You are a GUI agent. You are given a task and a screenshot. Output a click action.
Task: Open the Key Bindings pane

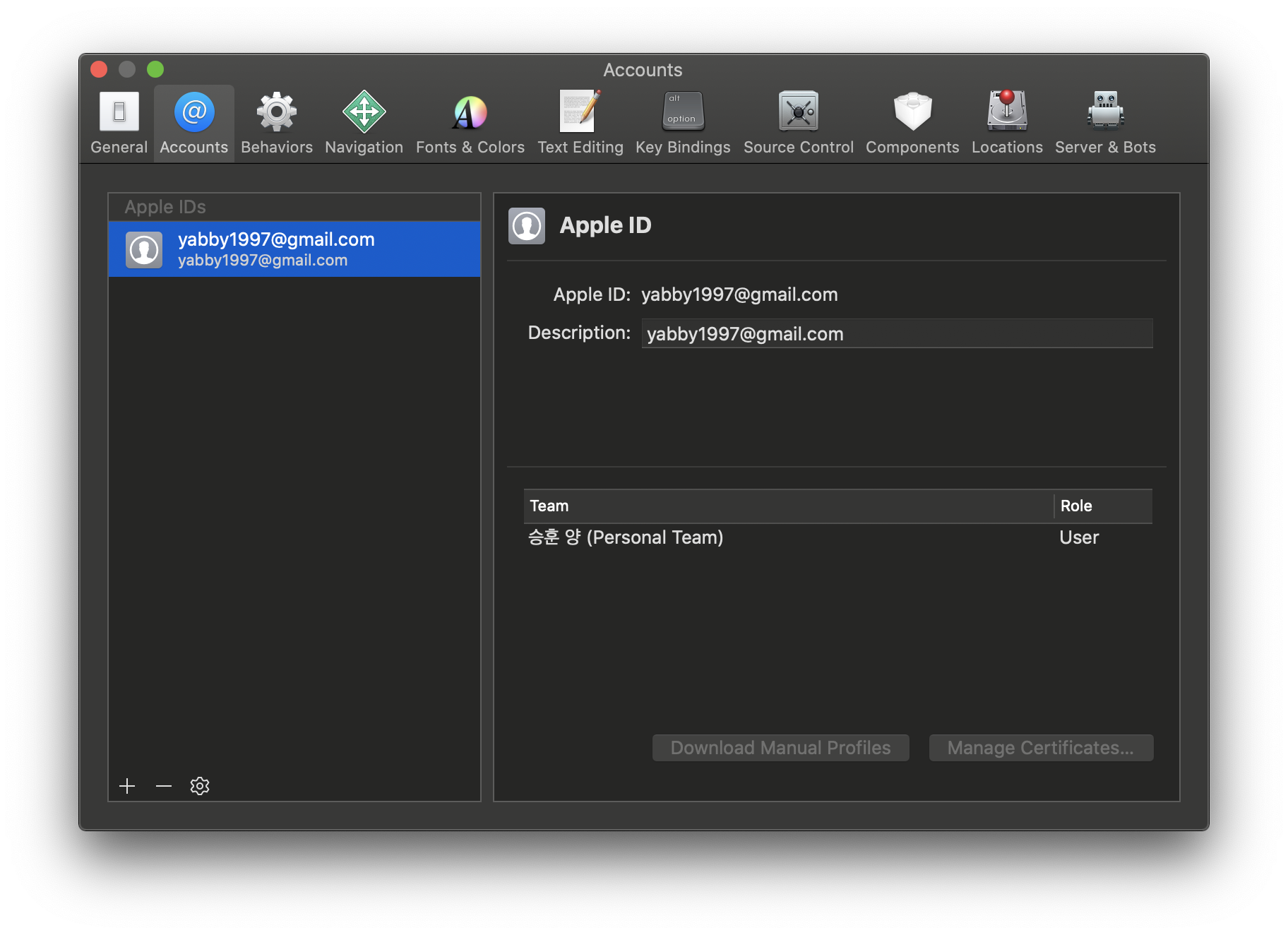tap(681, 122)
